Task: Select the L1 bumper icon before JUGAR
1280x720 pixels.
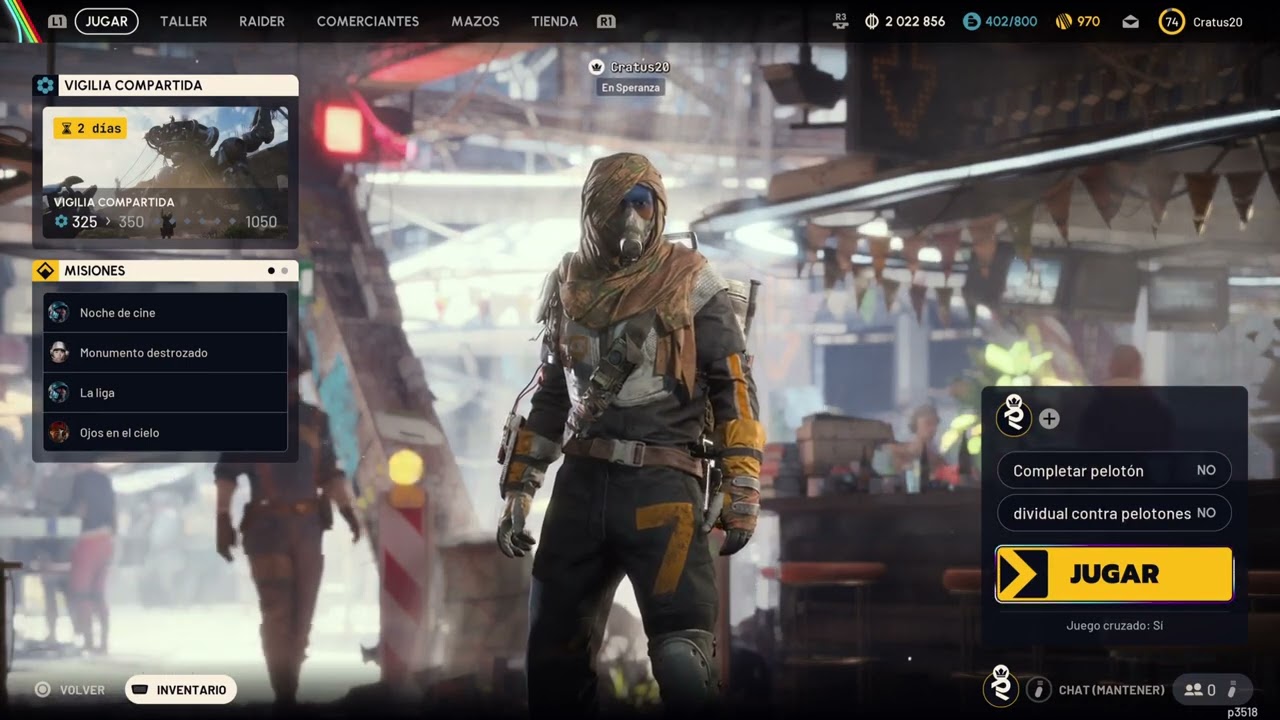Action: [58, 21]
